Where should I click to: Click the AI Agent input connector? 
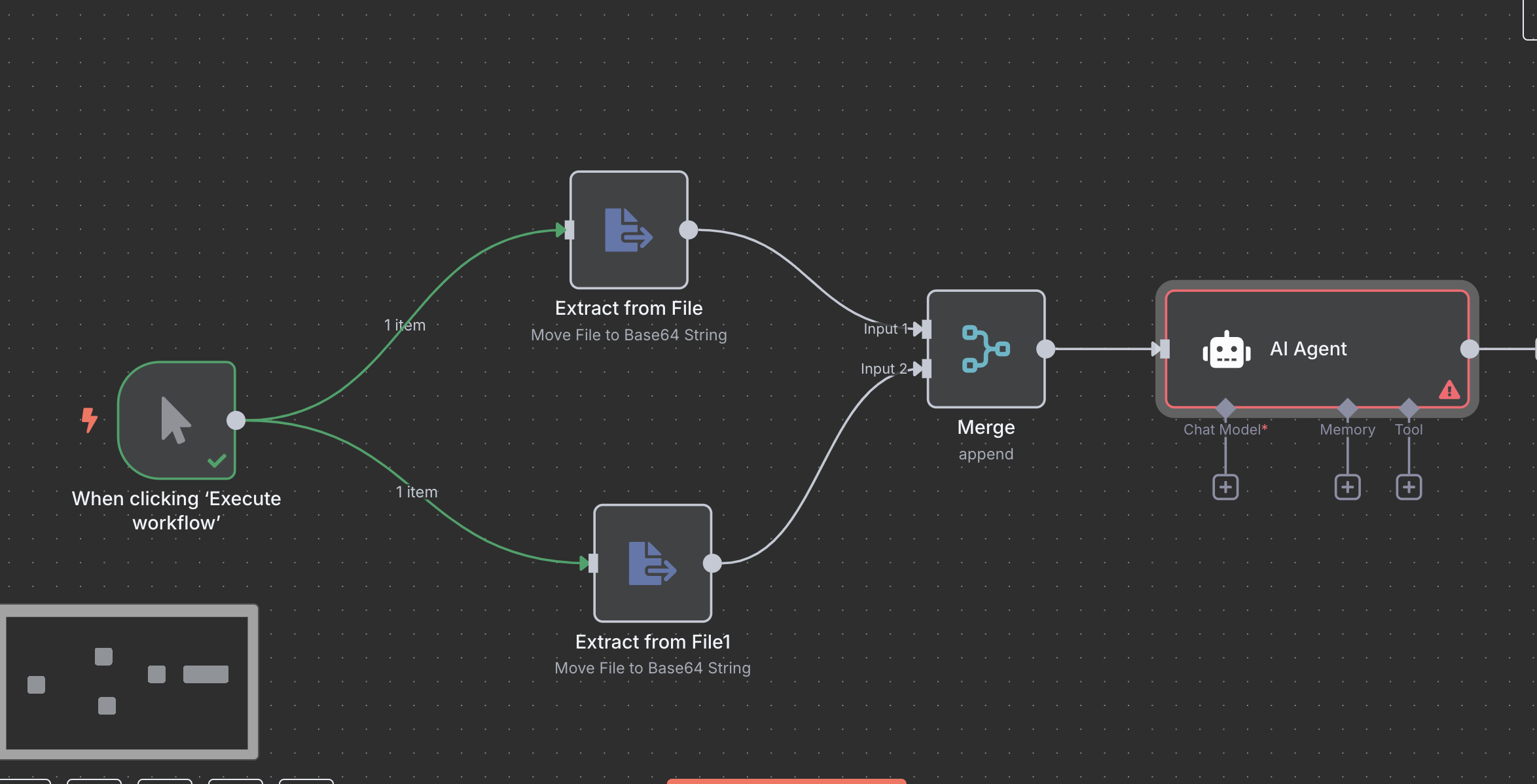[1164, 349]
